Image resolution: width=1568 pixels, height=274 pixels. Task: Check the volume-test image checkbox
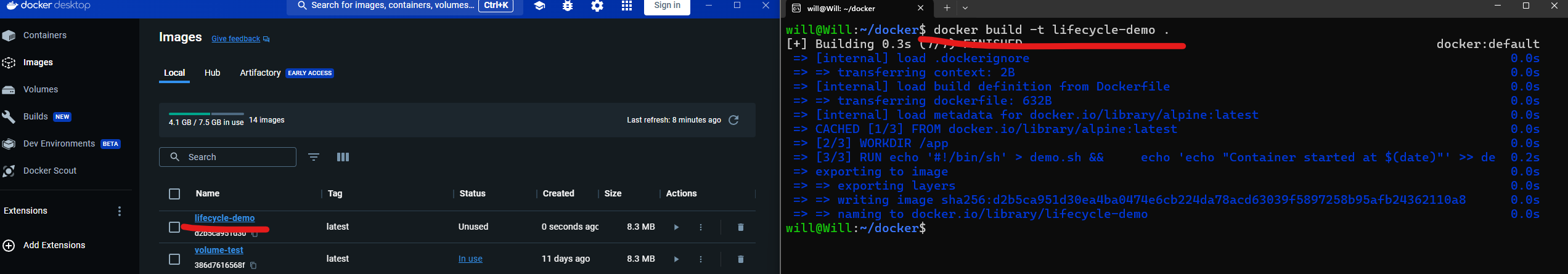[174, 259]
